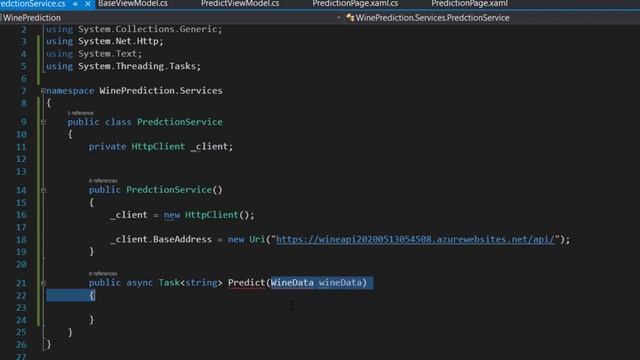Switch to PredictViewModel.cs tab
640x360 pixels.
tap(240, 3)
